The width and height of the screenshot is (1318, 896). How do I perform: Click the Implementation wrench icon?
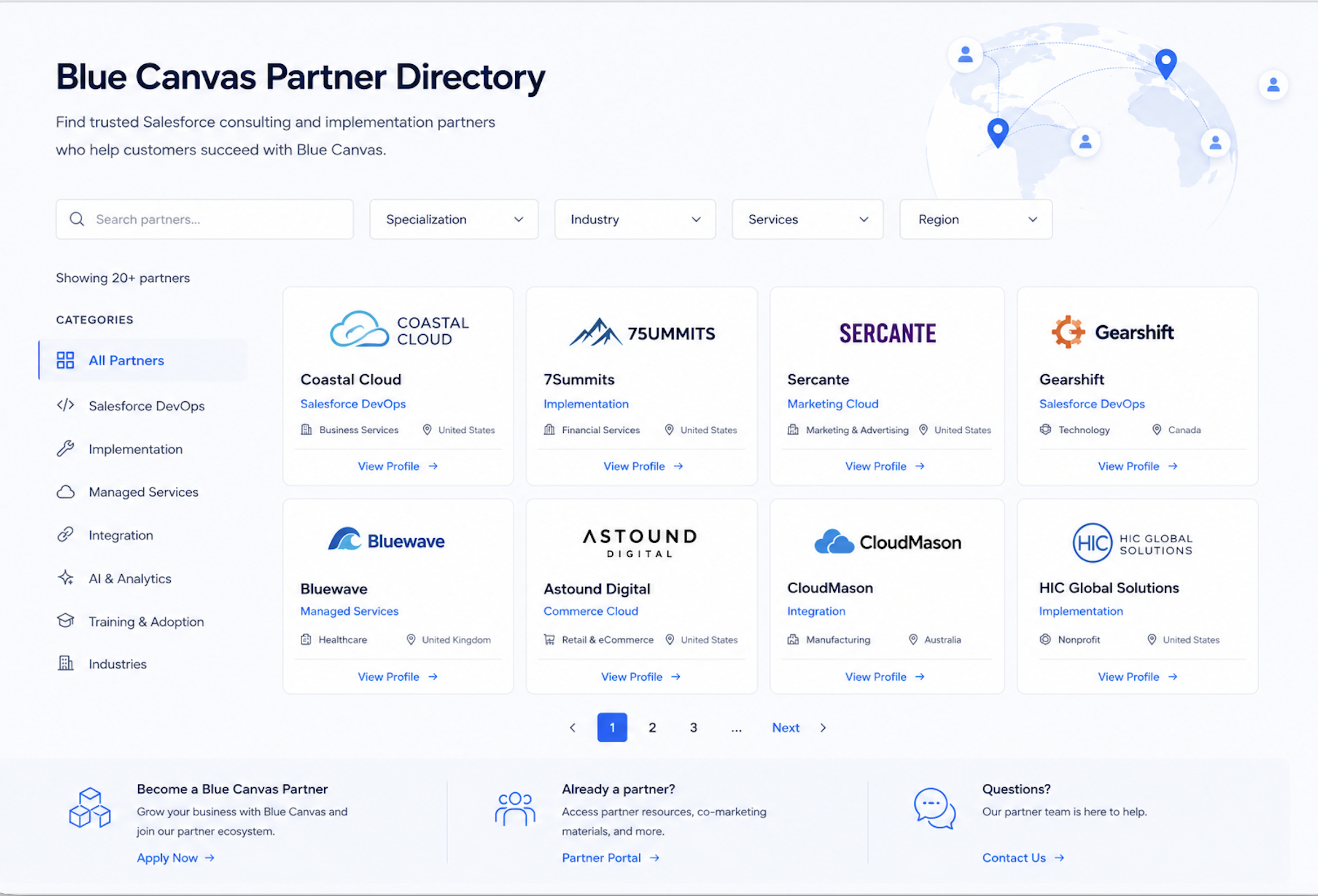[x=65, y=449]
